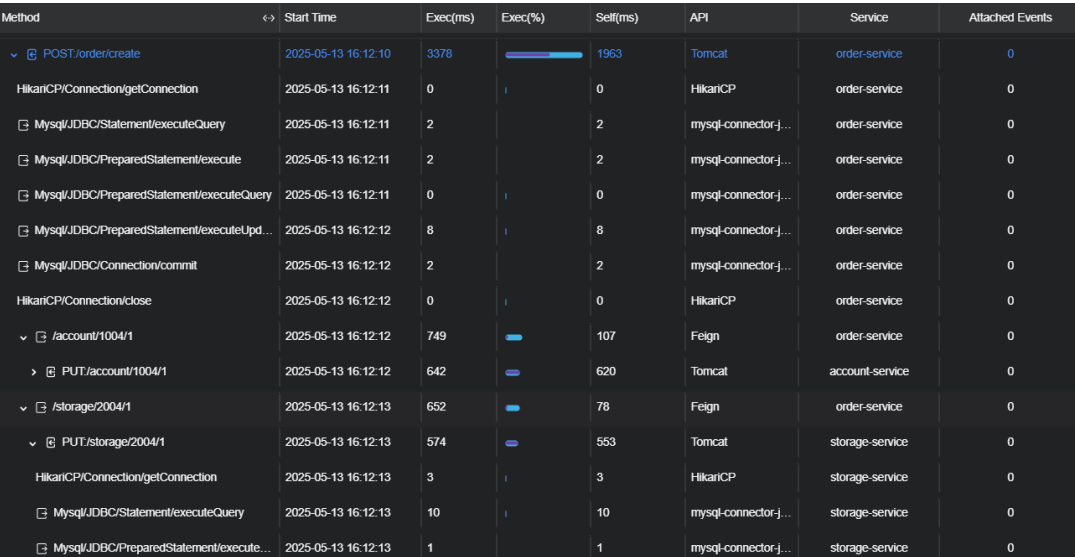The height and width of the screenshot is (557, 1075).
Task: Collapse the /storage/2004/1 Feign span
Action: tap(23, 407)
